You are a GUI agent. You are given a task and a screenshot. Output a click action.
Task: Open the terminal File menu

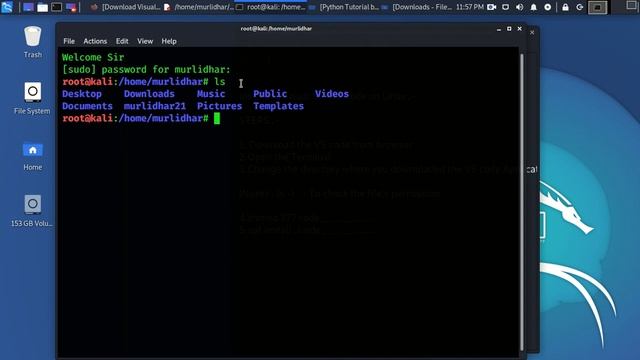pyautogui.click(x=69, y=41)
